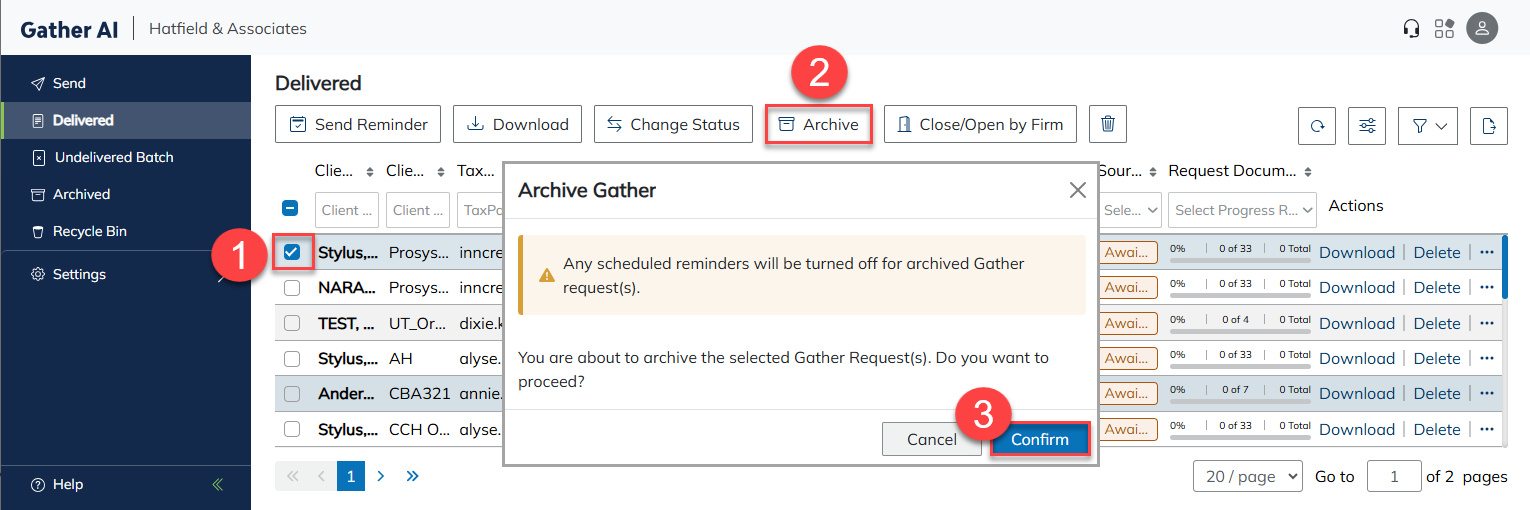Screen dimensions: 1530x510
Task: Cancel the Archive Gather dialog
Action: pos(931,439)
